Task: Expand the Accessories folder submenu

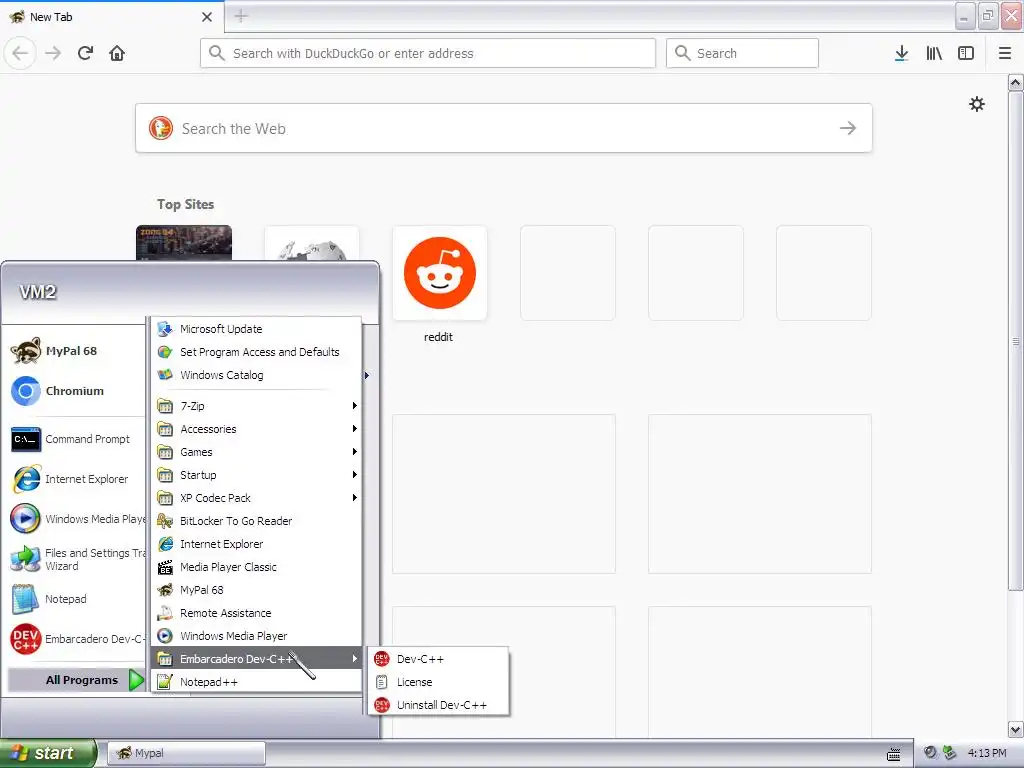Action: tap(257, 428)
